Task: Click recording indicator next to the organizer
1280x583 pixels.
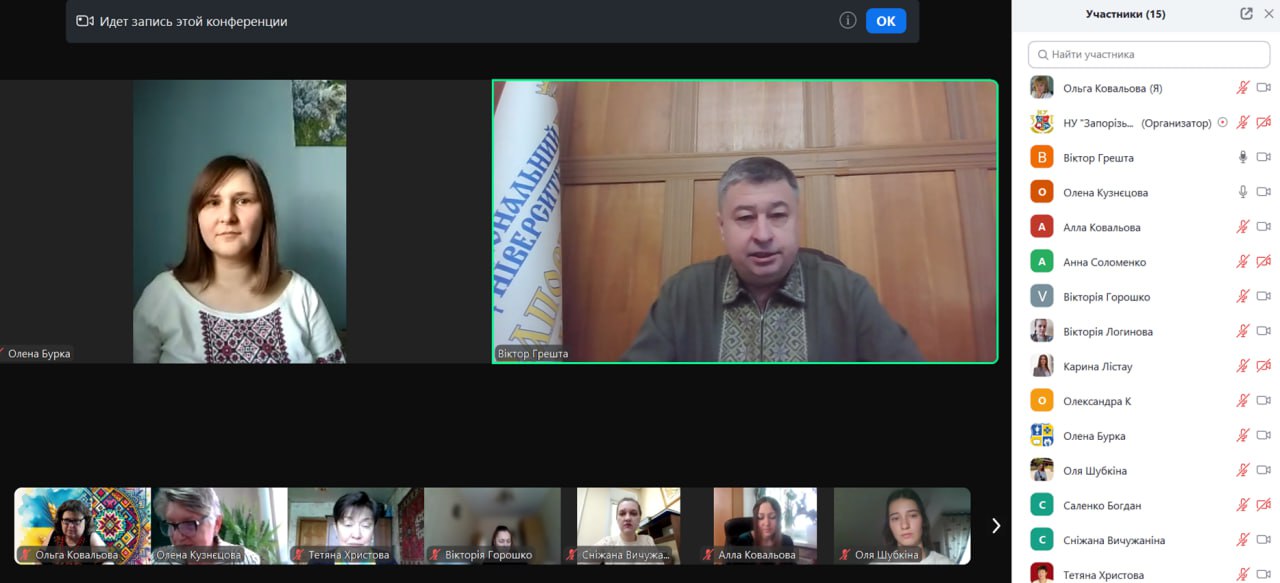Action: [1222, 123]
